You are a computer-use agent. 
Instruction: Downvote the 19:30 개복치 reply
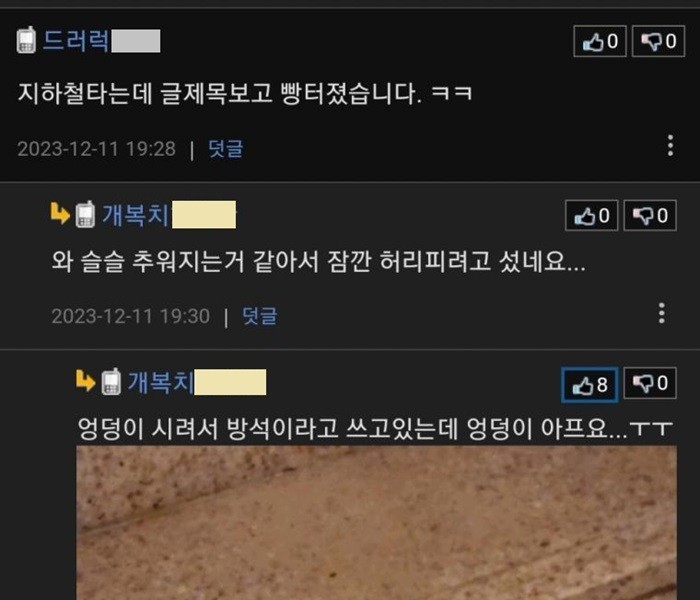pyautogui.click(x=650, y=216)
